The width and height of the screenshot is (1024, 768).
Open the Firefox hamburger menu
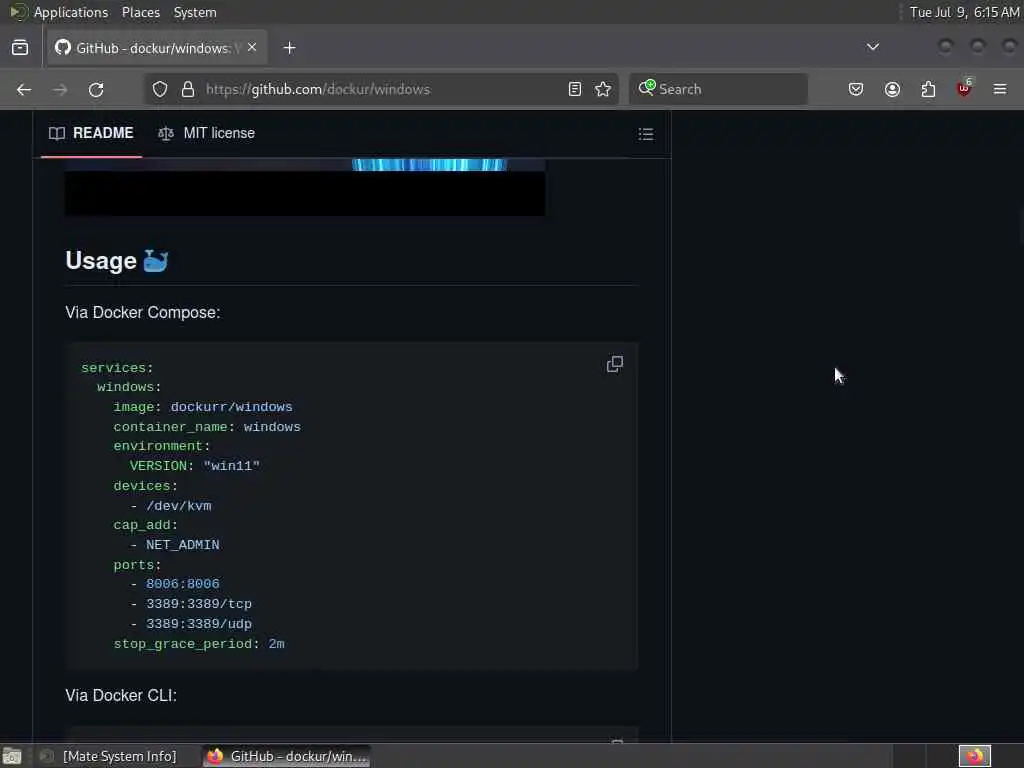coord(1000,89)
